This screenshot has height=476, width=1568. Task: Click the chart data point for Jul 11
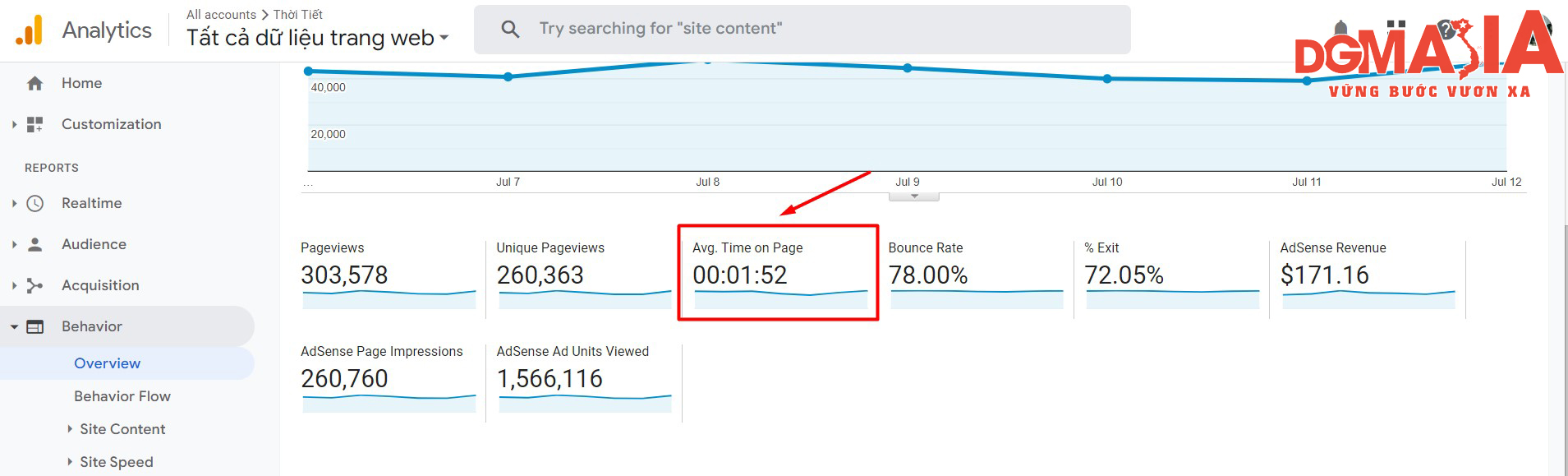(1307, 81)
